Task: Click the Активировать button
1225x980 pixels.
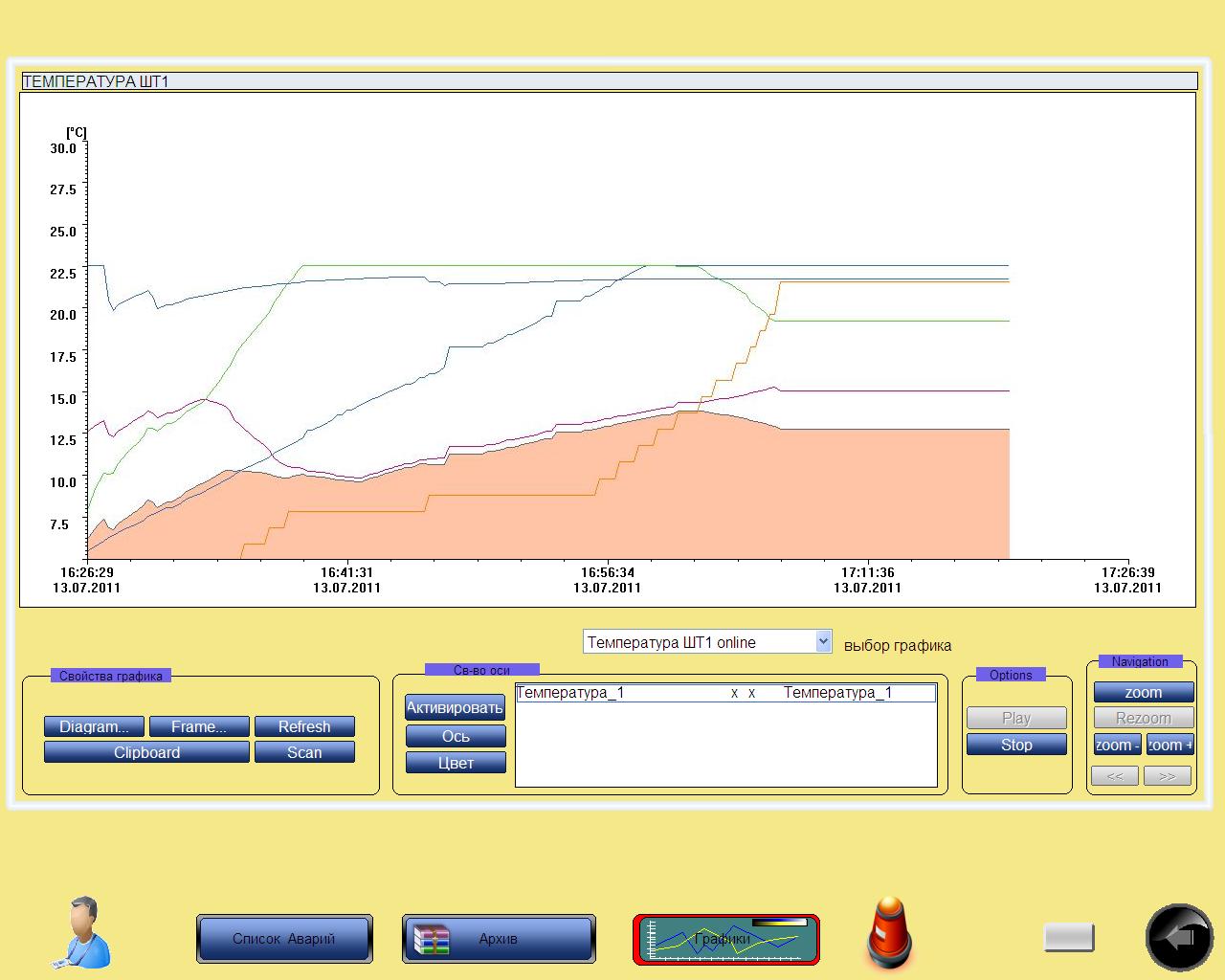Action: point(455,708)
